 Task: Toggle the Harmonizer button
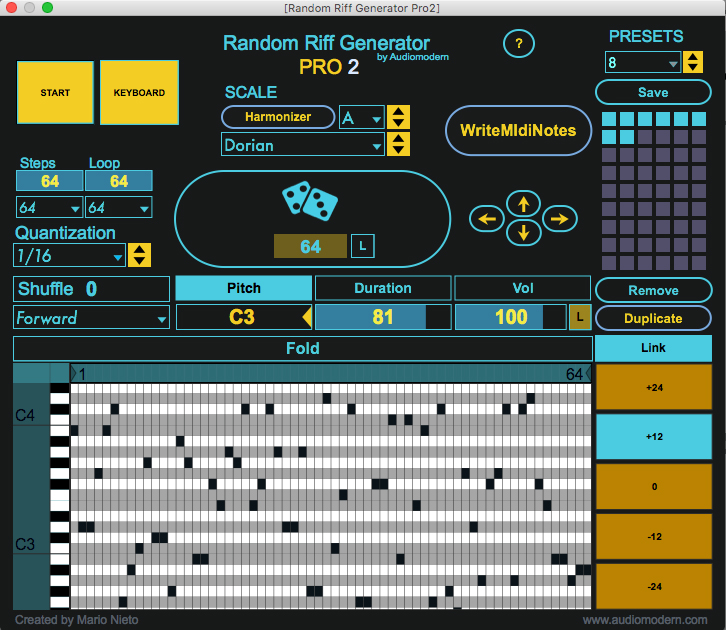click(278, 117)
